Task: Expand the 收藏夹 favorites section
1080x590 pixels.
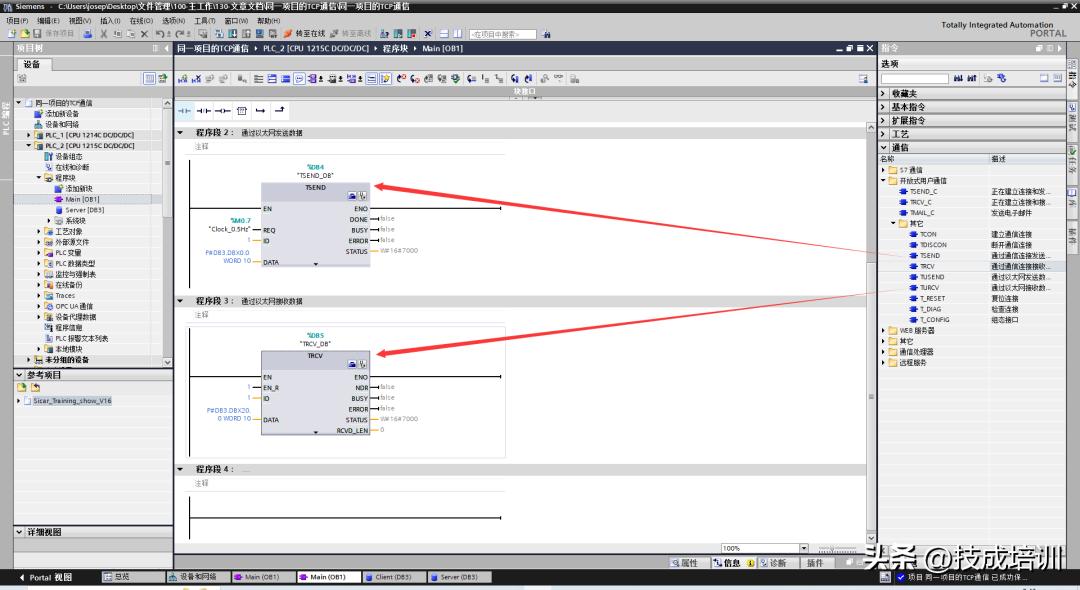Action: pos(883,94)
